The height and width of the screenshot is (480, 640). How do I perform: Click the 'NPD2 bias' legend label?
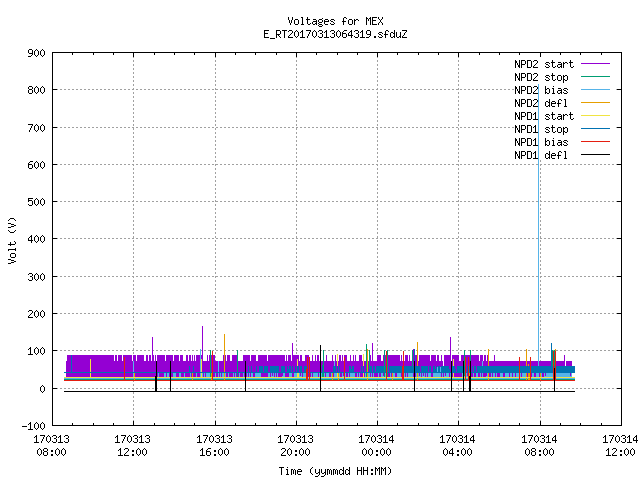click(541, 90)
